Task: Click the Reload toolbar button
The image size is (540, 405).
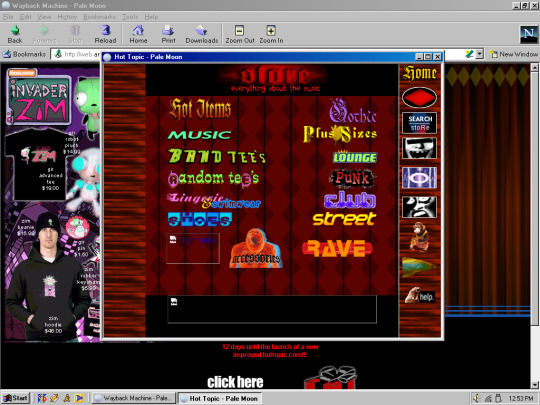Action: 105,34
